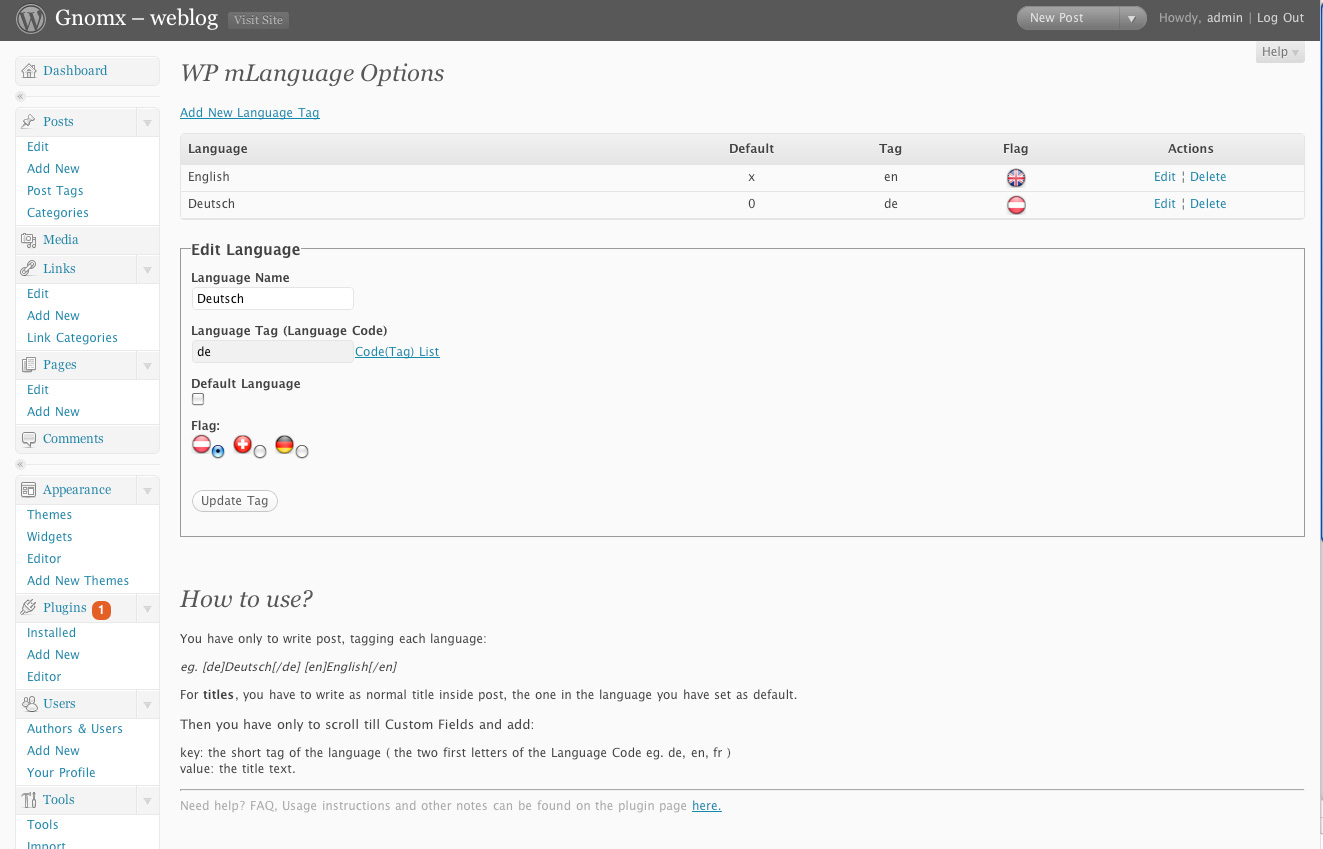
Task: Open Themes under Appearance
Action: pyautogui.click(x=50, y=515)
